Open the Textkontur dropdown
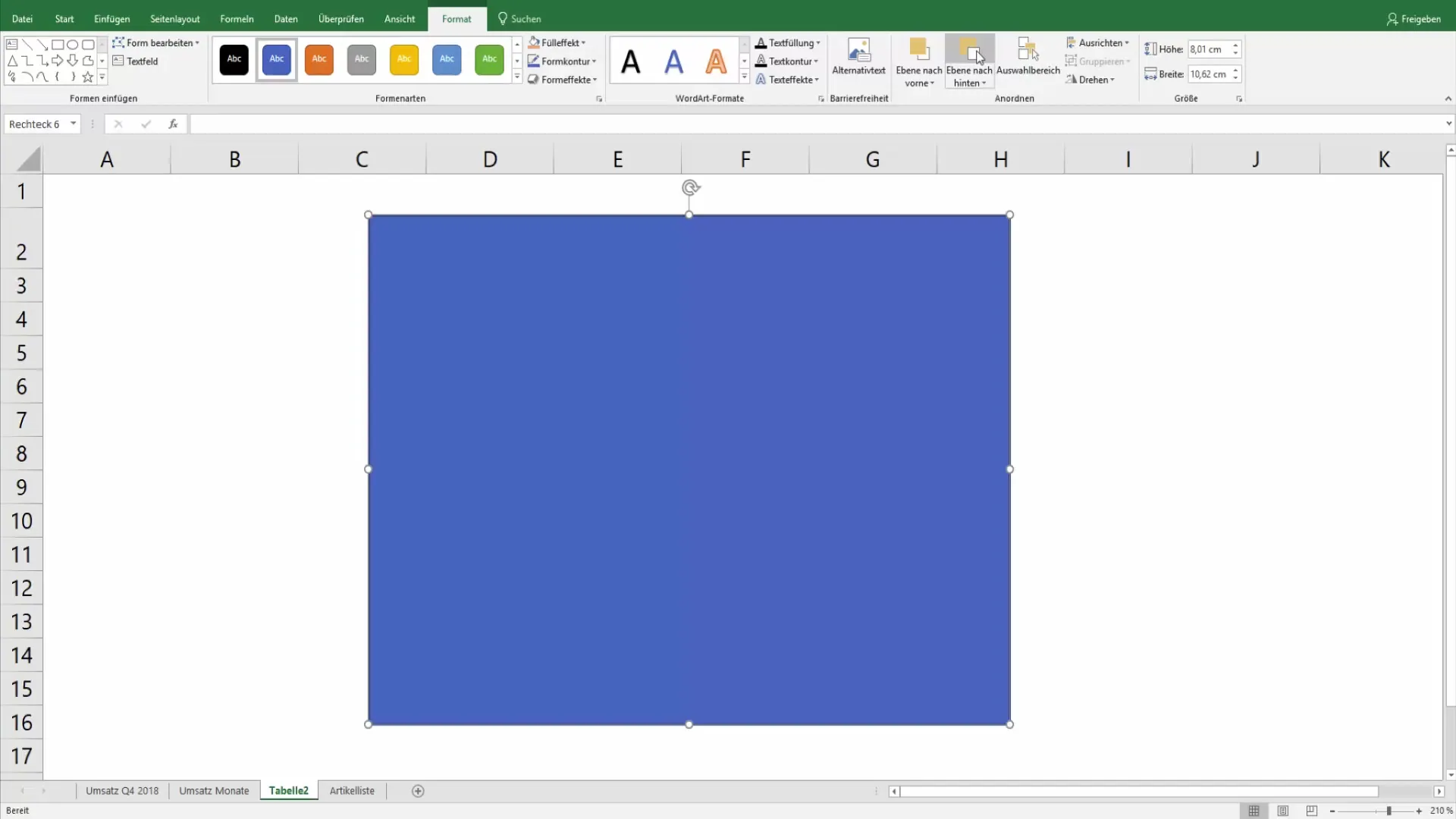The height and width of the screenshot is (819, 1456). pos(787,61)
